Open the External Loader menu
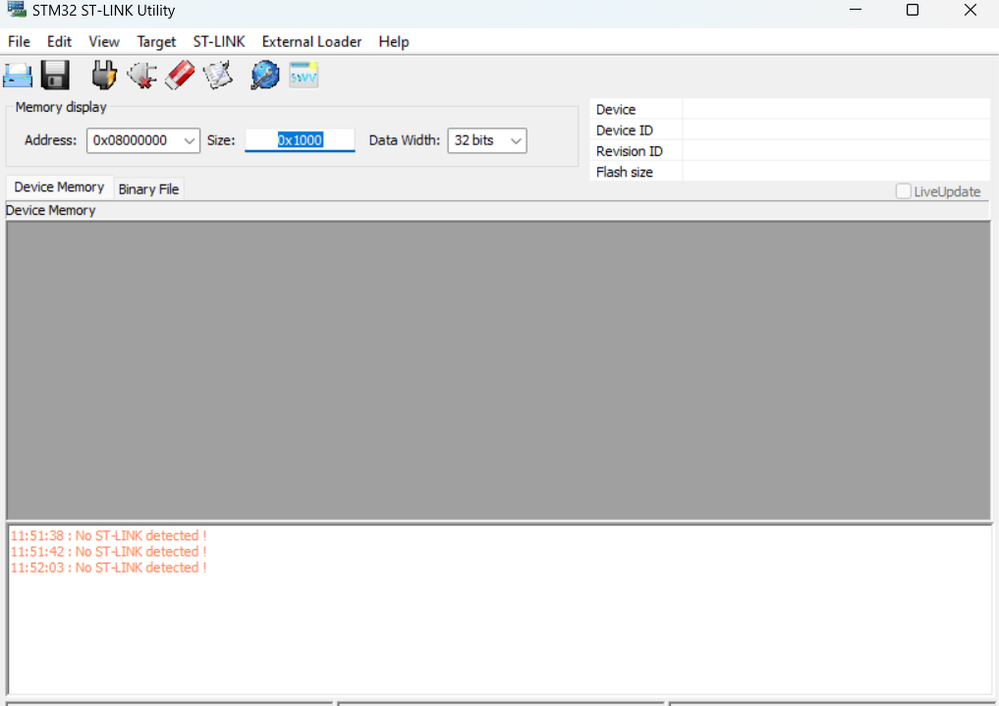999x706 pixels. tap(312, 41)
